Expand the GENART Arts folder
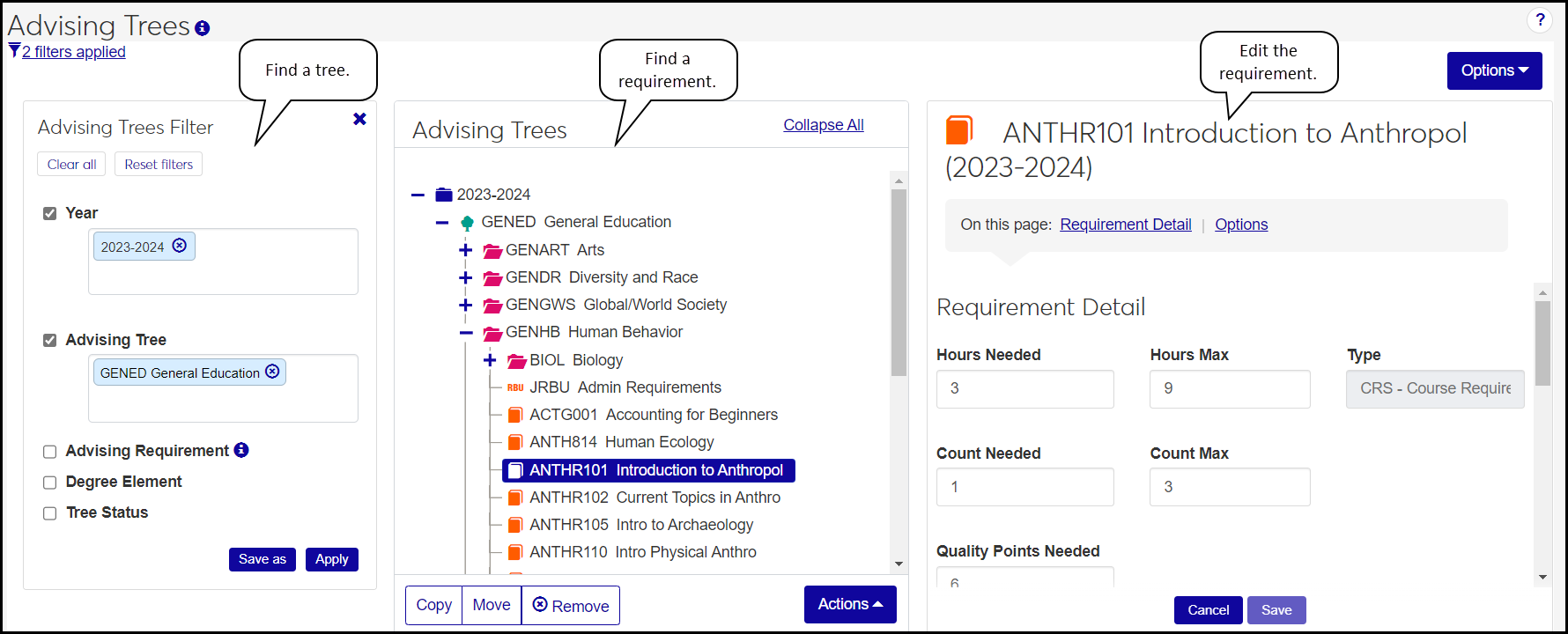Image resolution: width=1568 pixels, height=634 pixels. 466,250
